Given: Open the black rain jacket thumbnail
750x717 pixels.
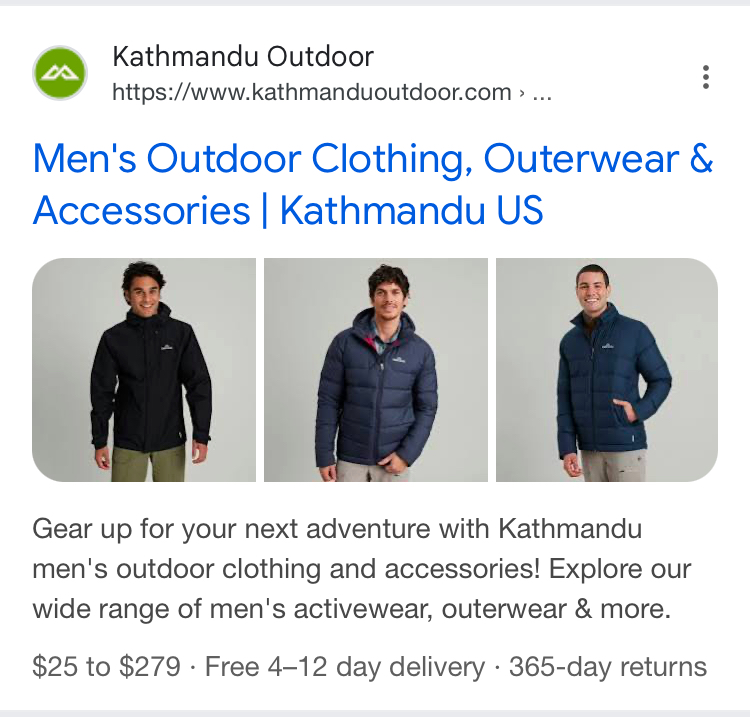Looking at the screenshot, I should pos(144,370).
